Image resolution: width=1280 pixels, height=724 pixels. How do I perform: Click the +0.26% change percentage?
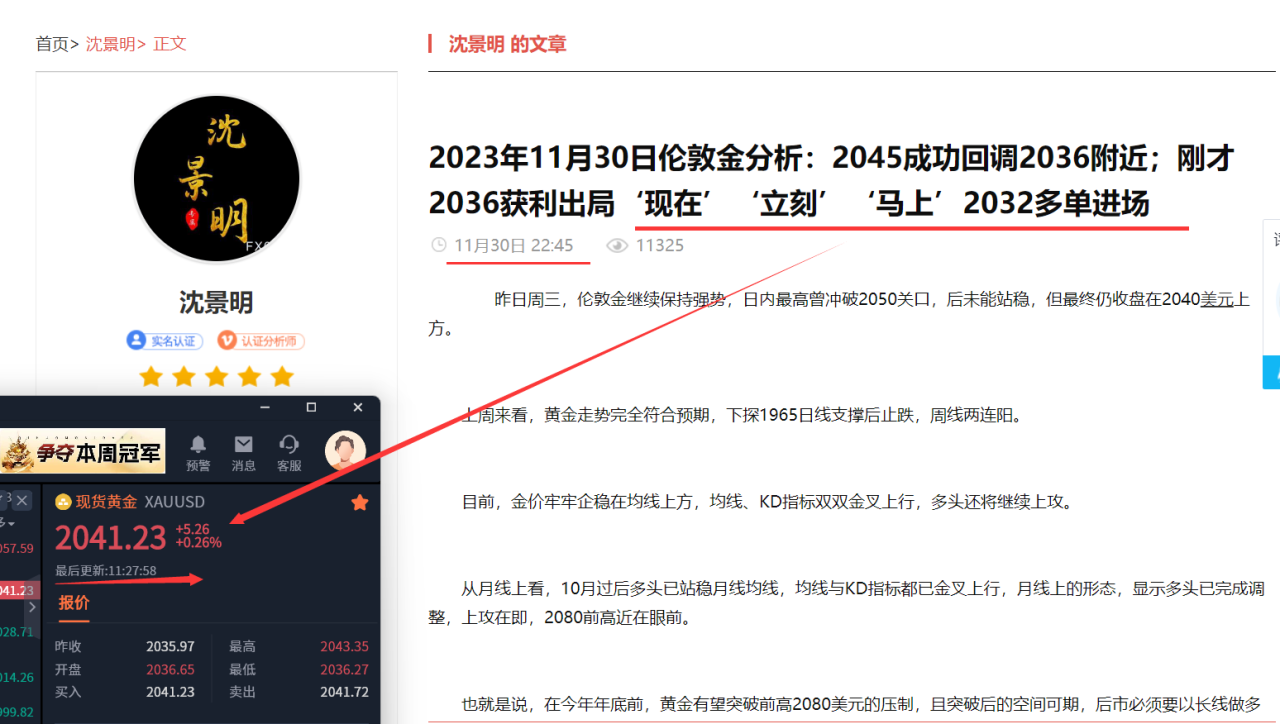point(198,543)
